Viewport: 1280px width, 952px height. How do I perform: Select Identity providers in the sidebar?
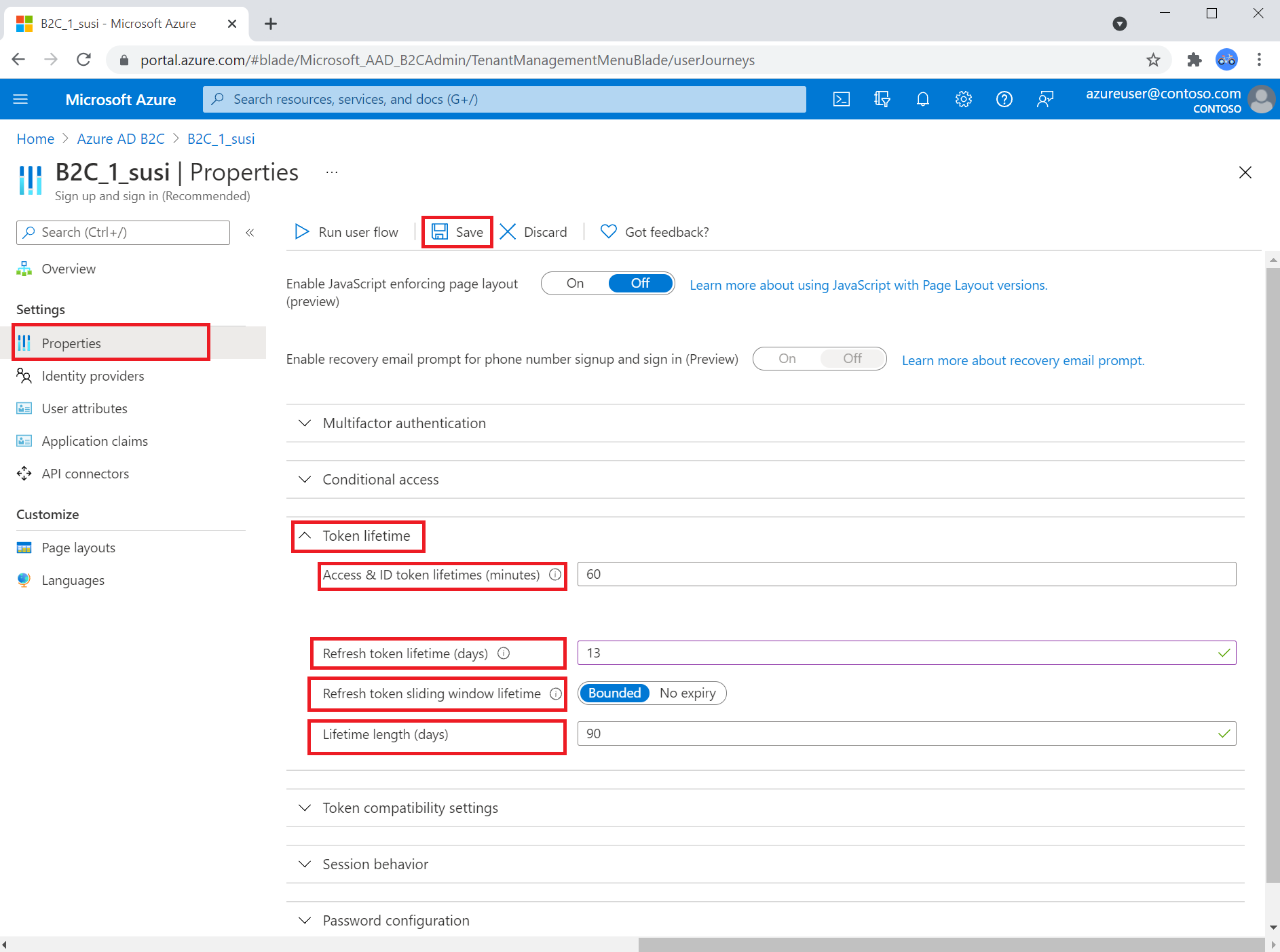pos(93,375)
